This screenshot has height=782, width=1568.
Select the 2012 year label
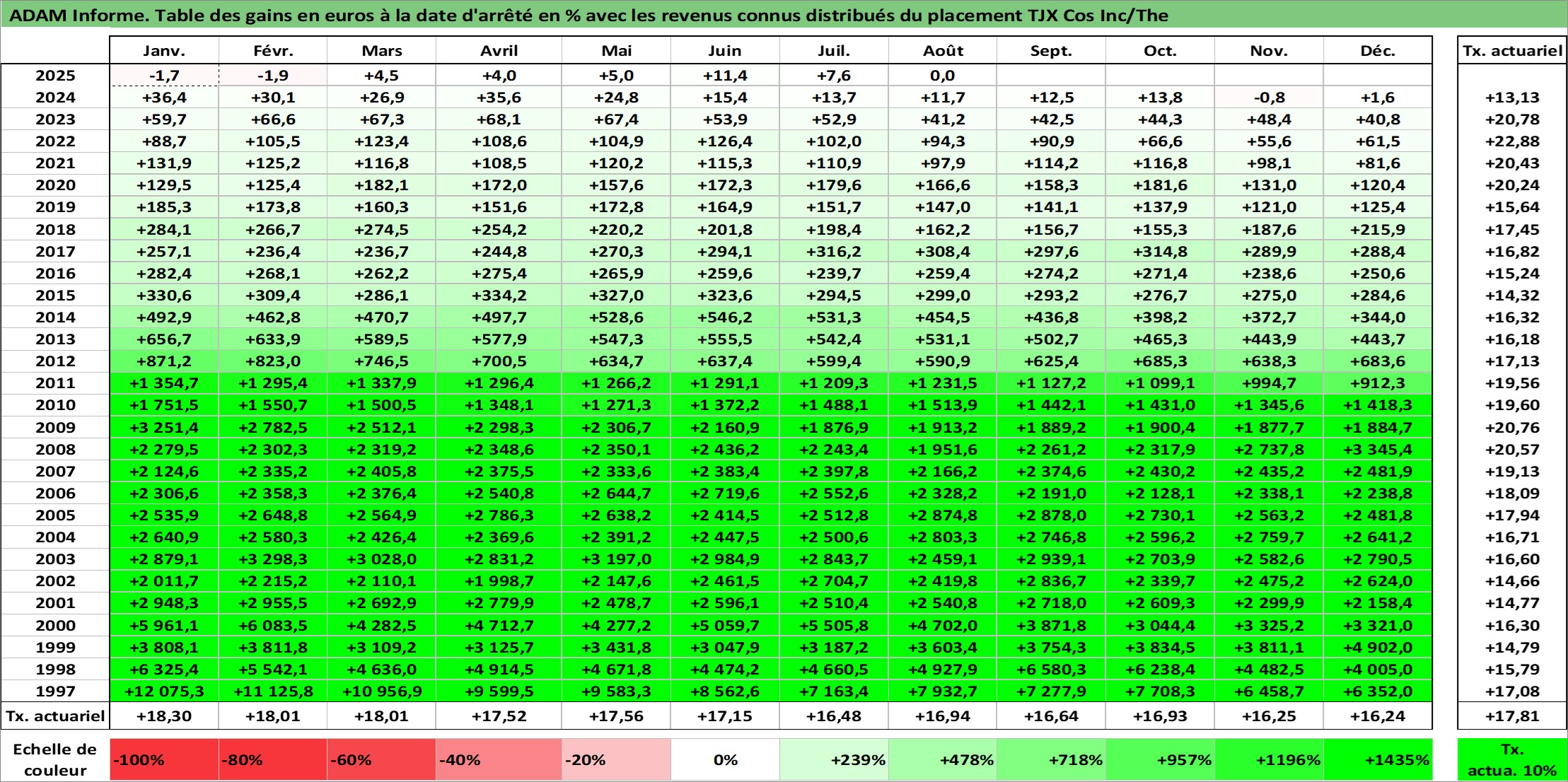55,361
